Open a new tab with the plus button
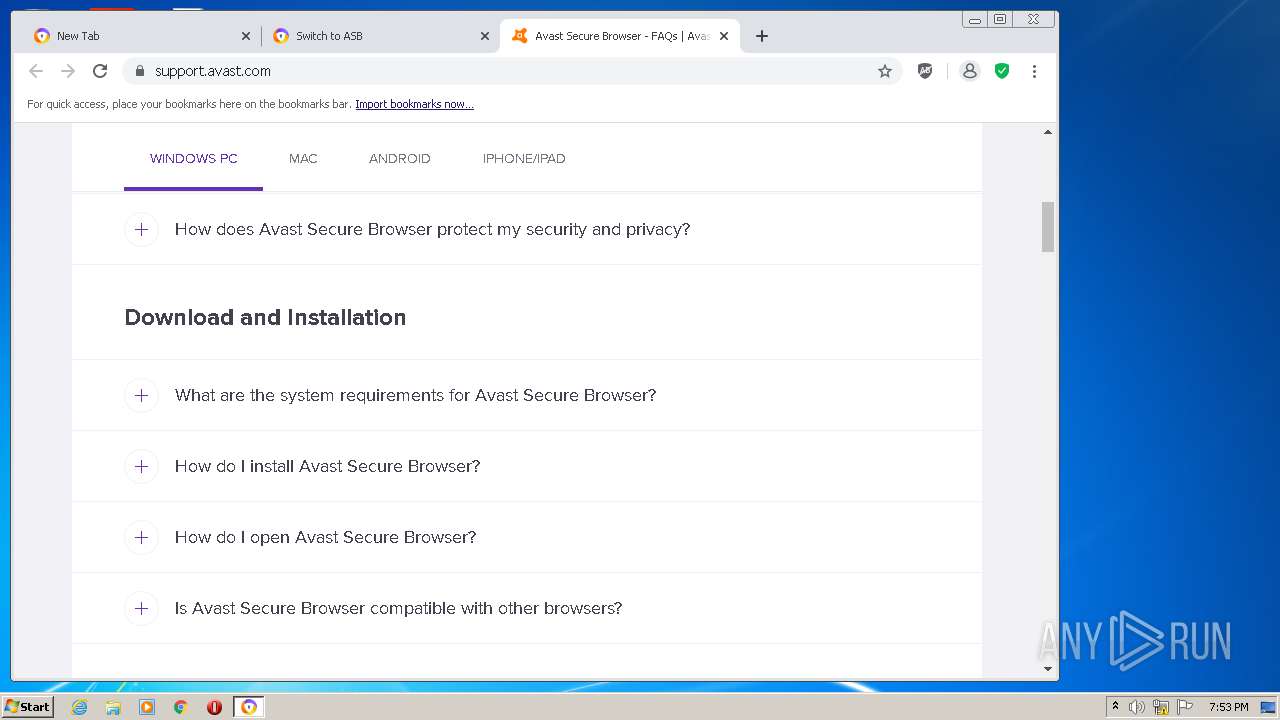1280x720 pixels. pos(762,36)
